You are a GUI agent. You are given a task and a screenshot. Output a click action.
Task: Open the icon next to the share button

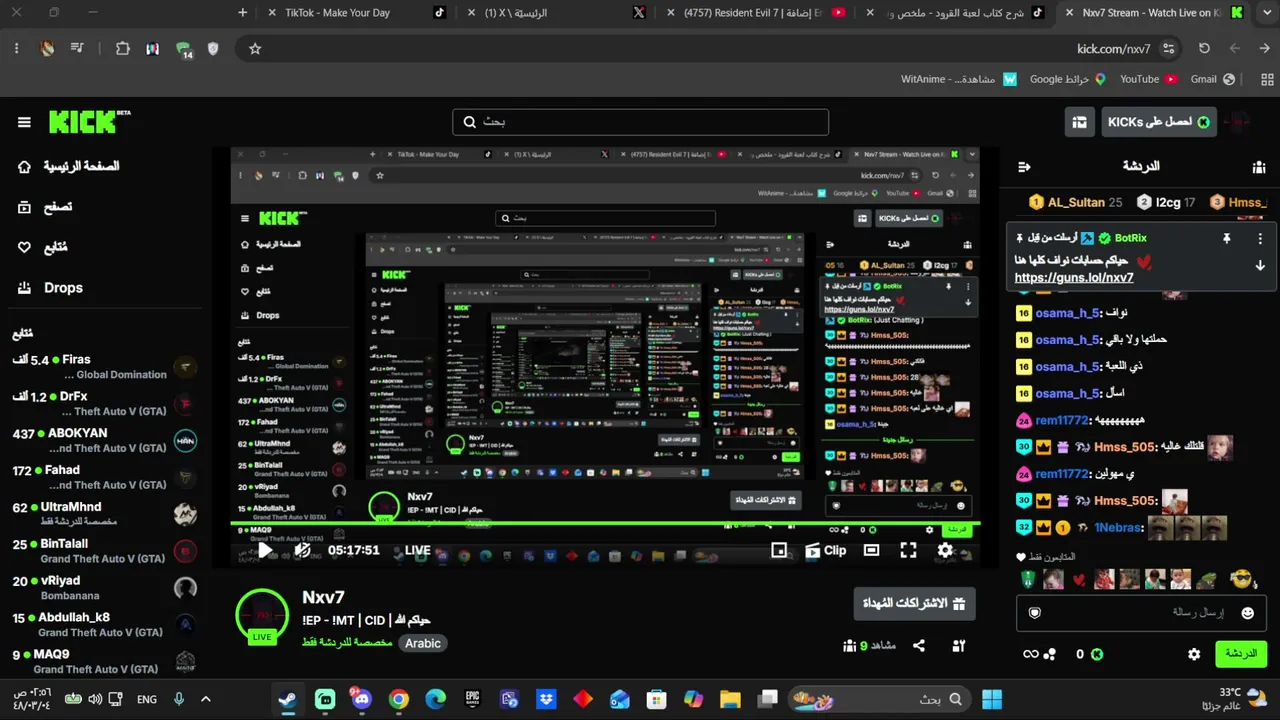pyautogui.click(x=959, y=646)
